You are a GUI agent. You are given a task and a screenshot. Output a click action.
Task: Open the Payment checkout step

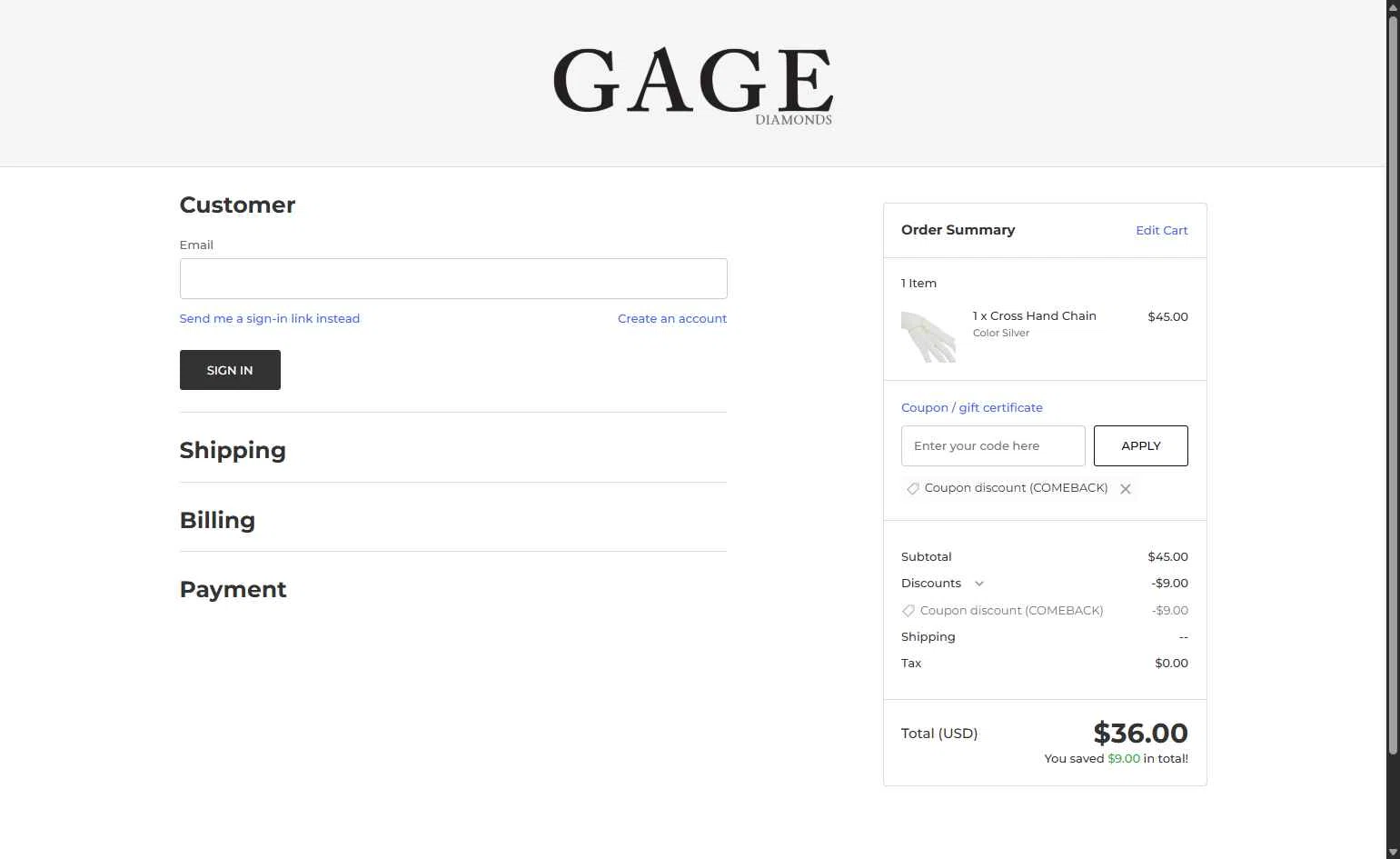233,590
